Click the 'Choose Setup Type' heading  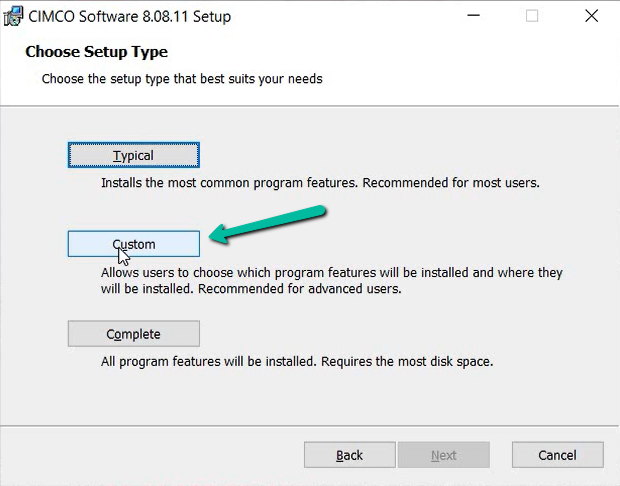coord(96,52)
